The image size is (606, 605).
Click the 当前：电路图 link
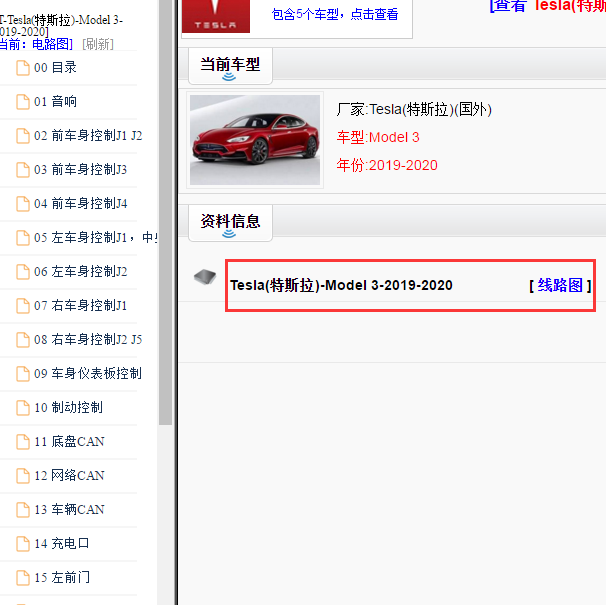pyautogui.click(x=36, y=44)
